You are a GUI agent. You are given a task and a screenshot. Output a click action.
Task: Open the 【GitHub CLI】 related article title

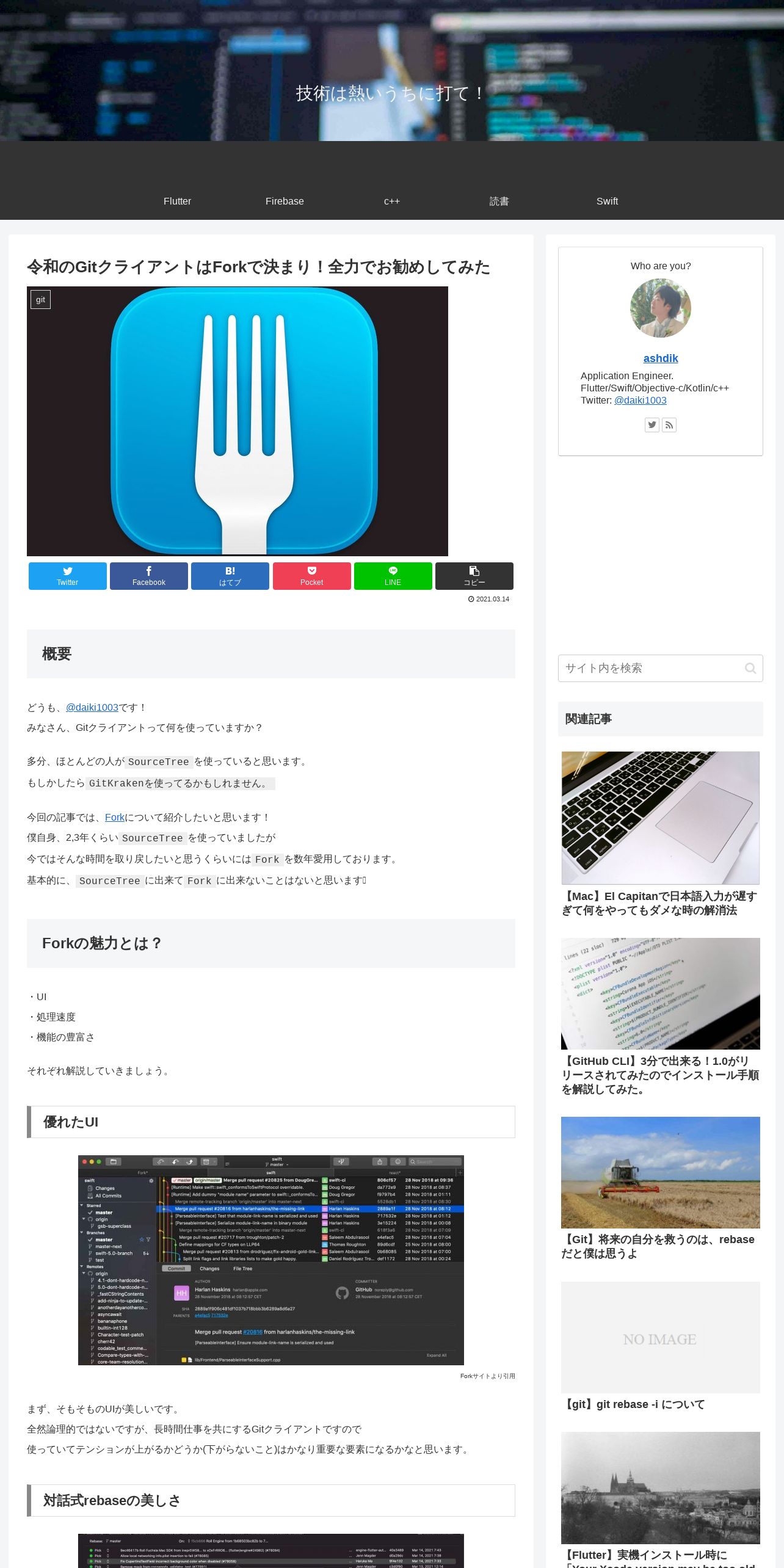point(660,1075)
